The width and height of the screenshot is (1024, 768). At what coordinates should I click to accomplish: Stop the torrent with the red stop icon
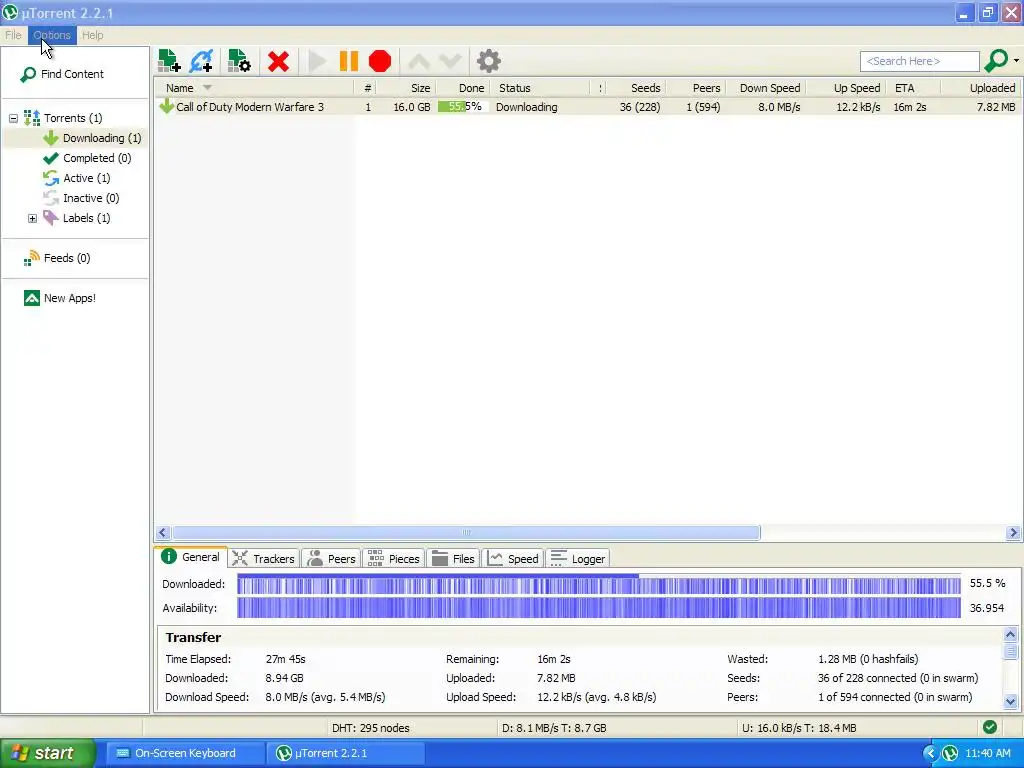[x=380, y=61]
